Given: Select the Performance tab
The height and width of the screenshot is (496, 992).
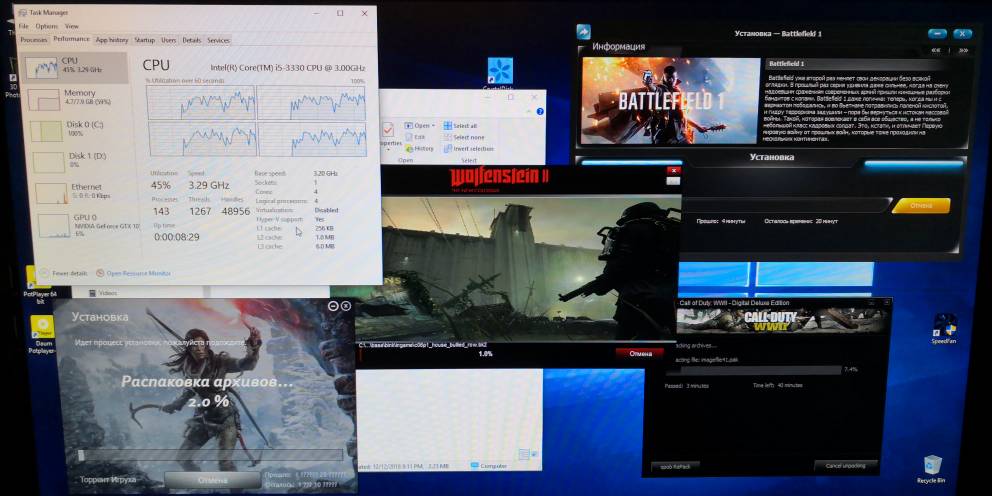Looking at the screenshot, I should coord(71,39).
